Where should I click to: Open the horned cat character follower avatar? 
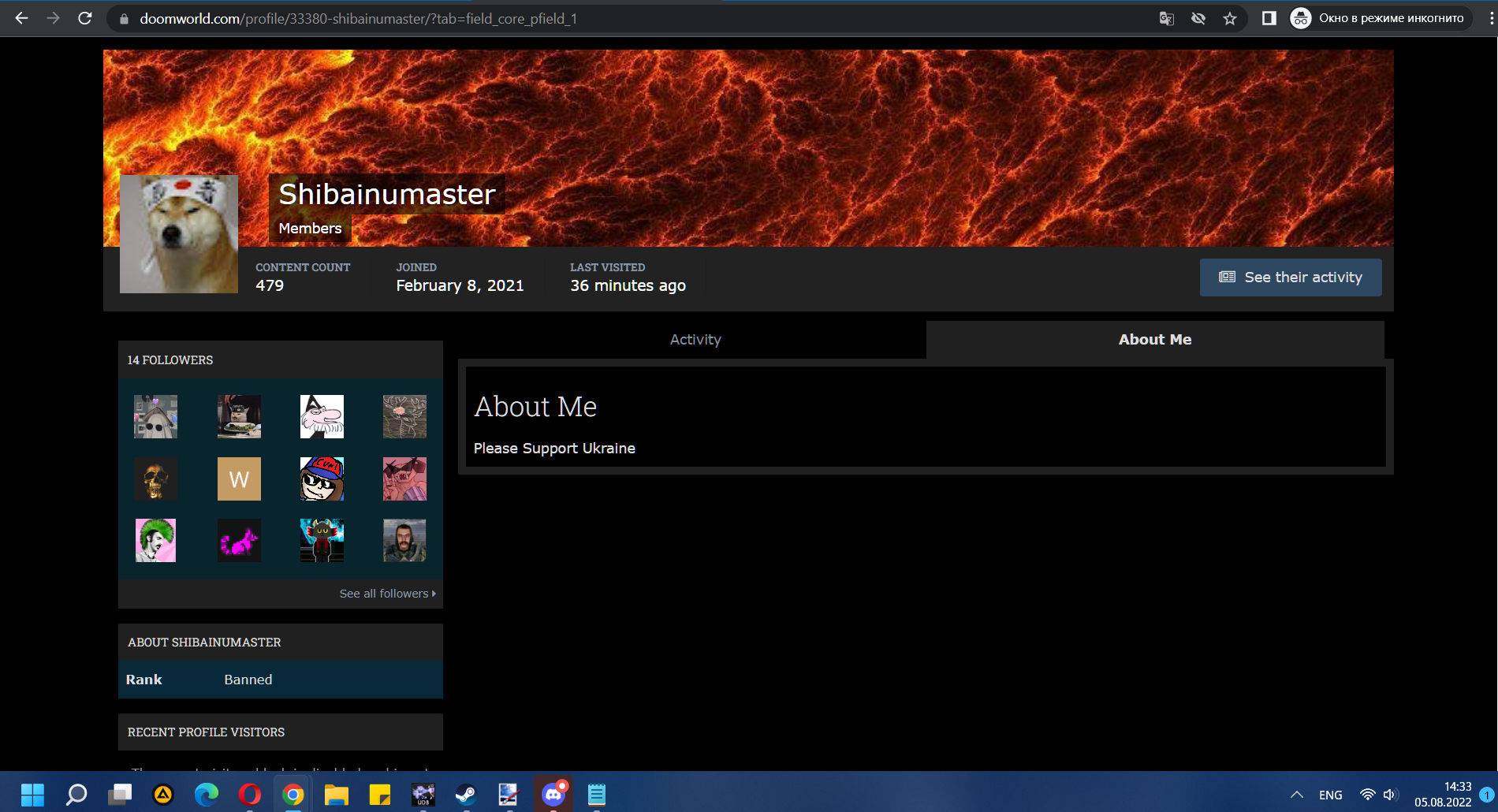coord(322,540)
